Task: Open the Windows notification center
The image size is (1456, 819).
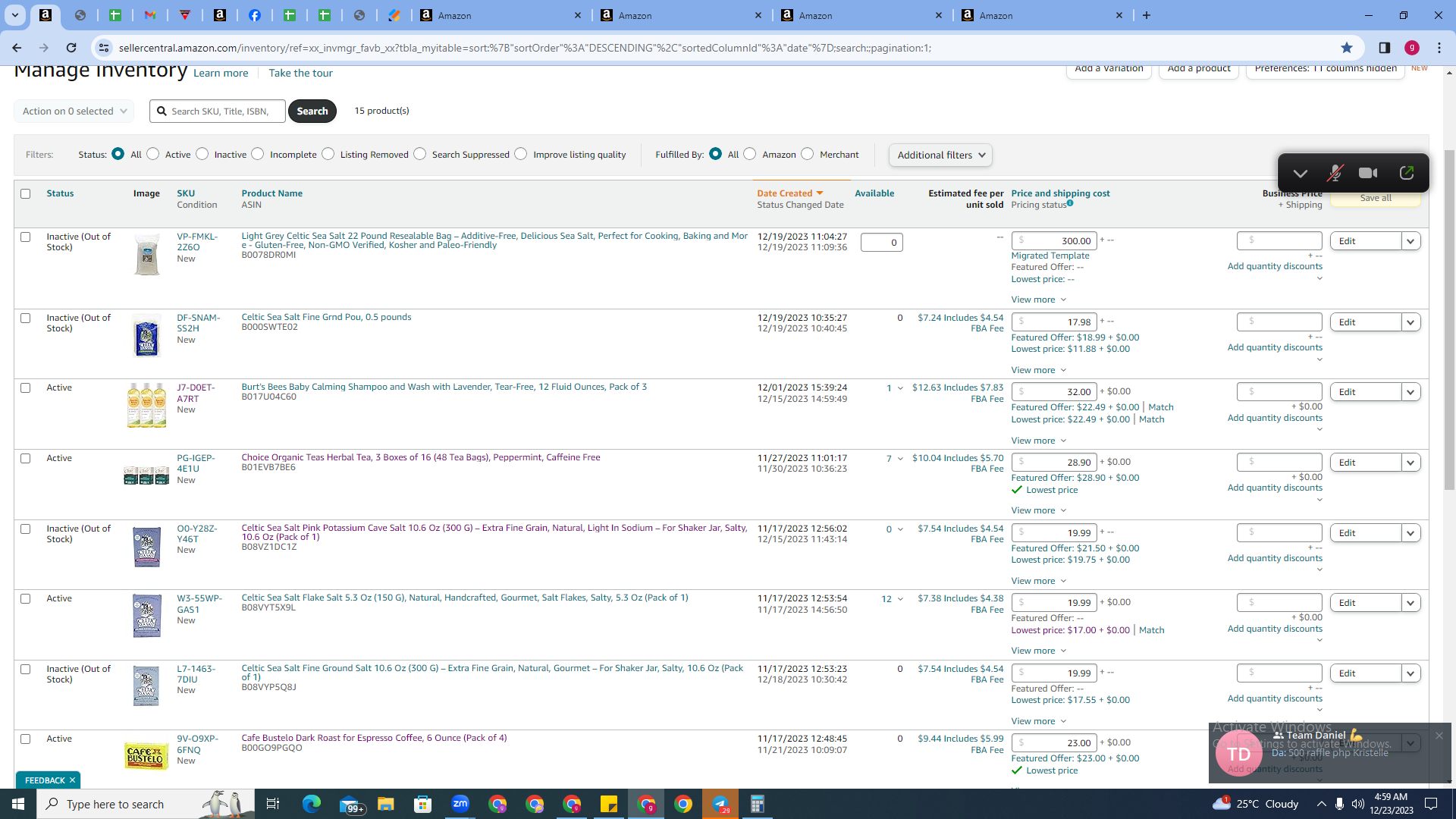Action: click(x=1431, y=804)
